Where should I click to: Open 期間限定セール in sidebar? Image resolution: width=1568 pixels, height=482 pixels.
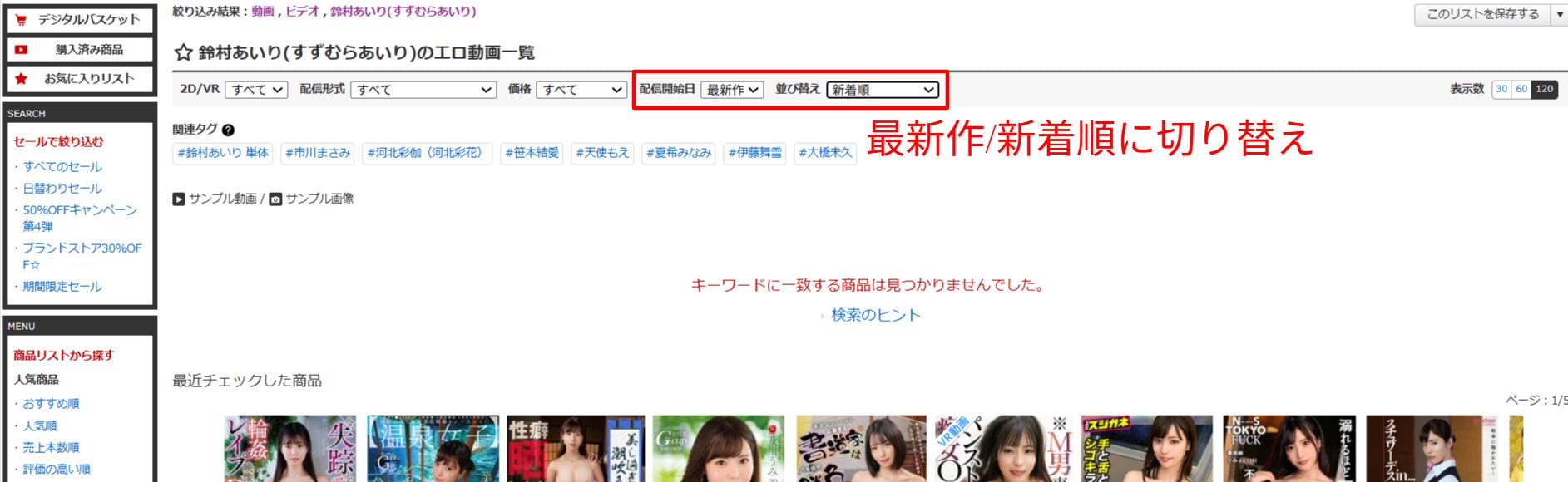coord(62,287)
